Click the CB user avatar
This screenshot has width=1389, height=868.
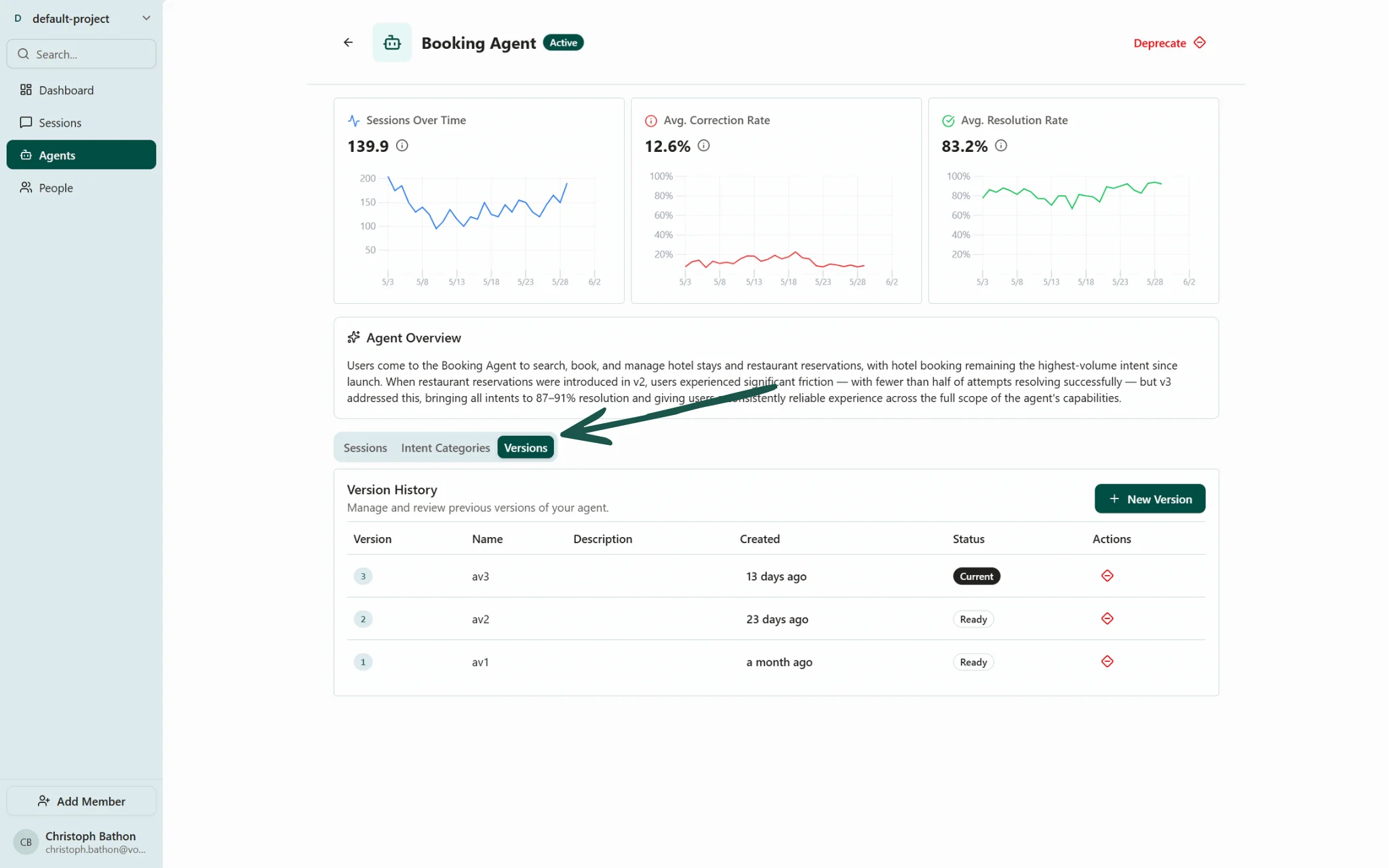click(x=26, y=842)
